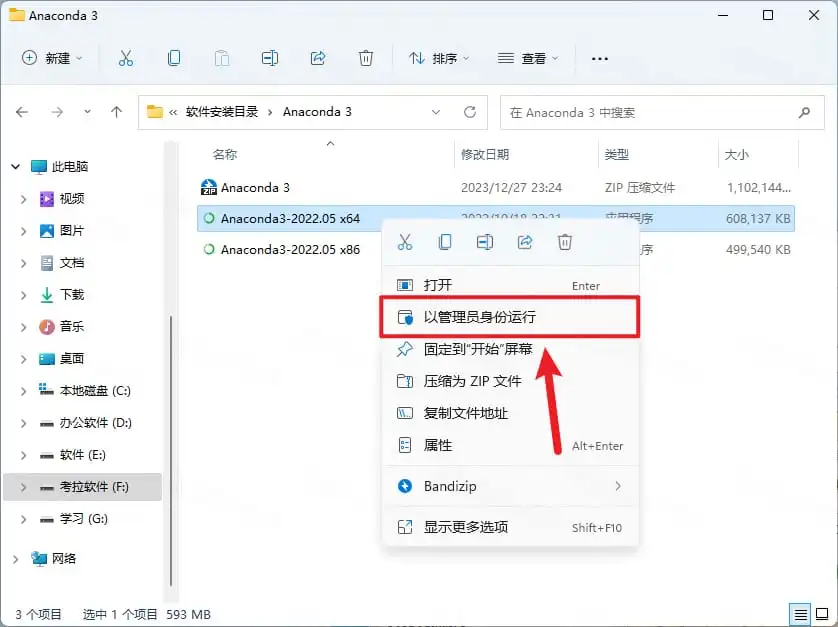Expand the 本地磁盘 (C:) drive node
This screenshot has width=838, height=627.
(x=24, y=391)
